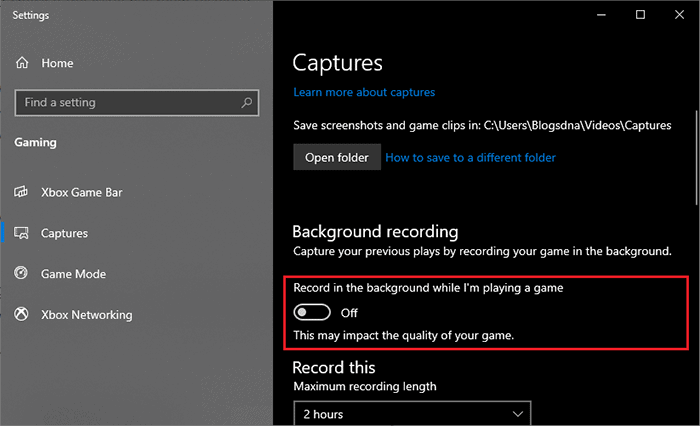The height and width of the screenshot is (426, 700).
Task: Open the Game Mode section
Action: (74, 274)
